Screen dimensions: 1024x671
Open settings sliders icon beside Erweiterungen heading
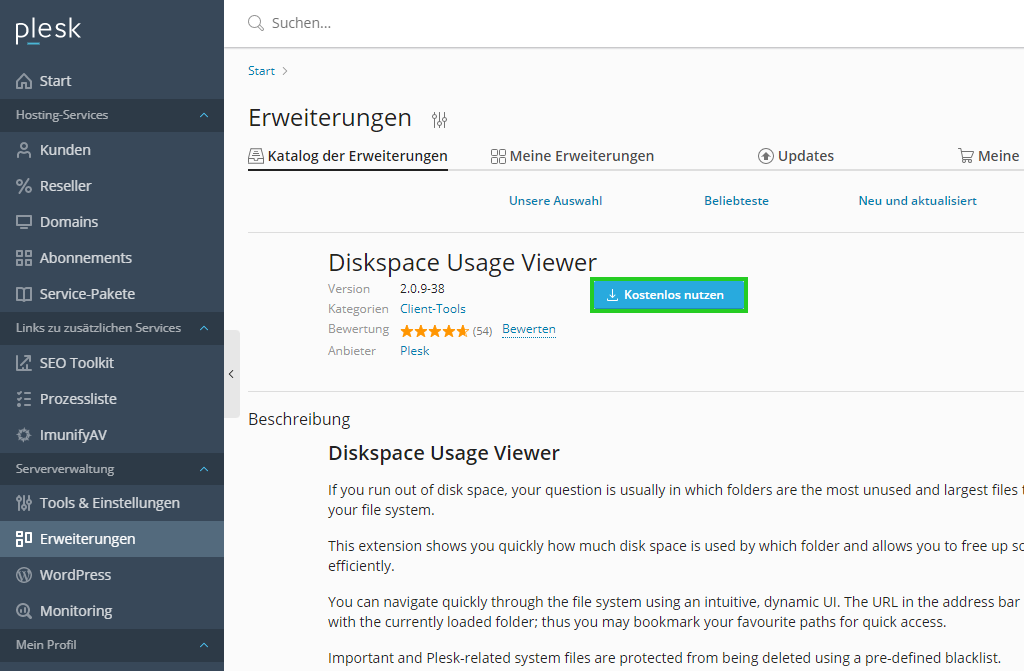(x=440, y=120)
